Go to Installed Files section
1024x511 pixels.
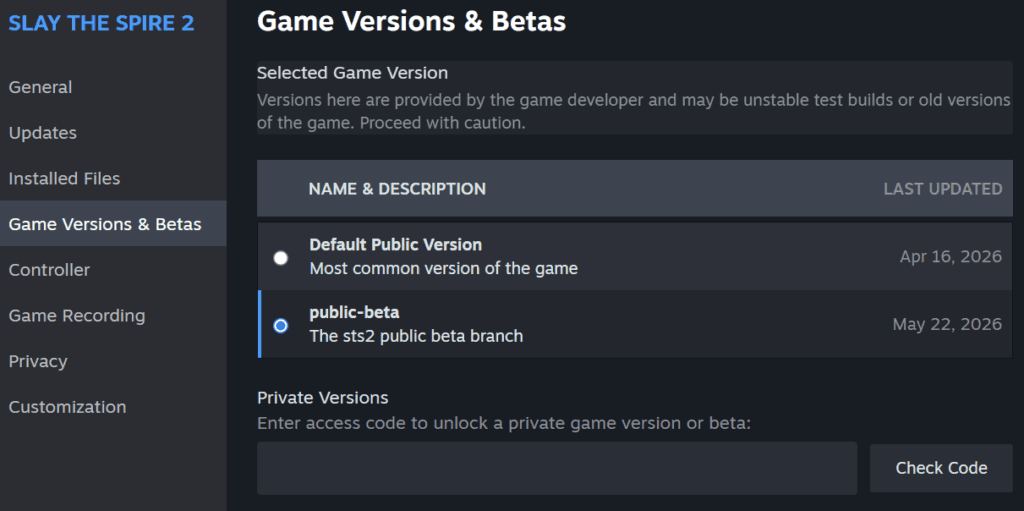click(x=64, y=178)
